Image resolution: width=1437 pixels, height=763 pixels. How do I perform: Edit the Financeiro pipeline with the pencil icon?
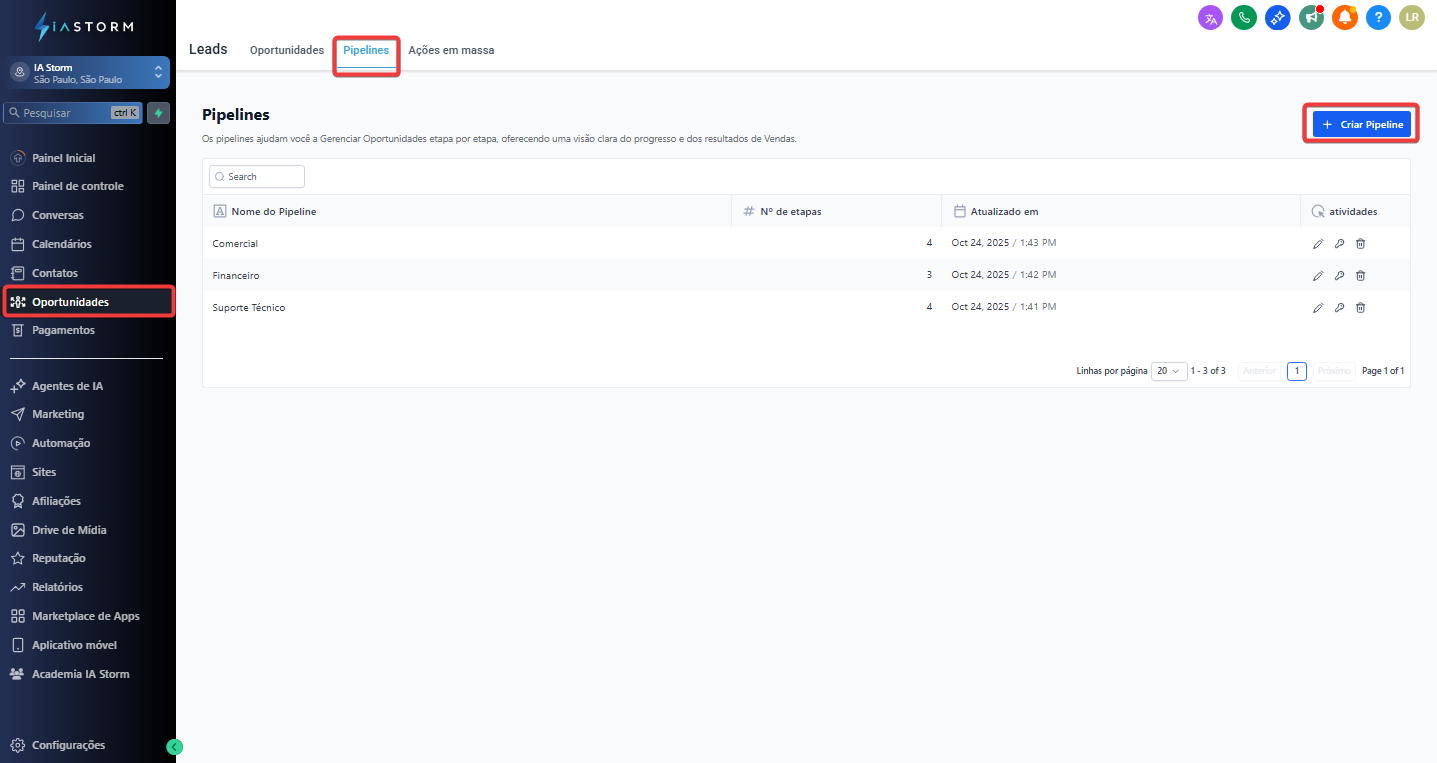(1318, 275)
